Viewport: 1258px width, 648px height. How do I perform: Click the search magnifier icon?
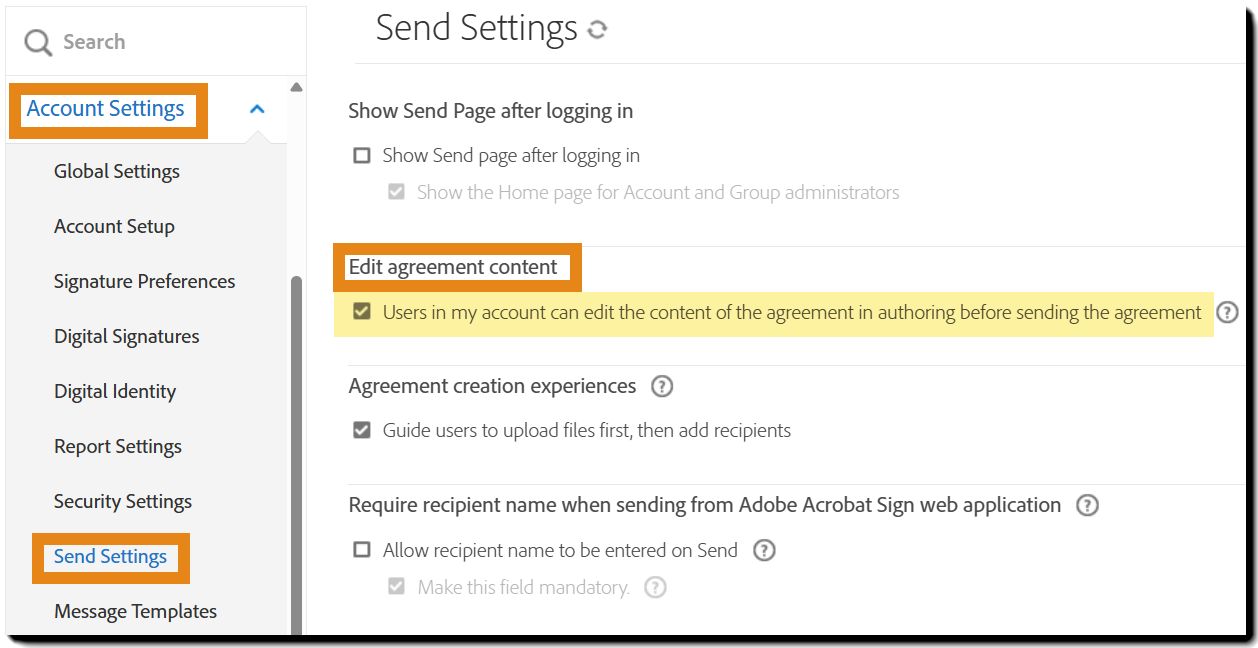coord(38,42)
